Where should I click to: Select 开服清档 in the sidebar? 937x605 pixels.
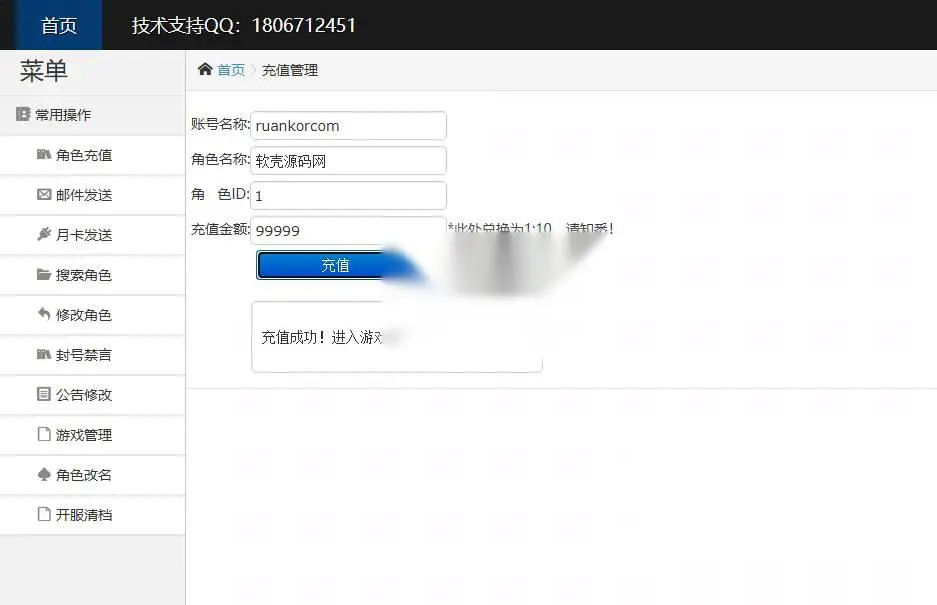93,515
